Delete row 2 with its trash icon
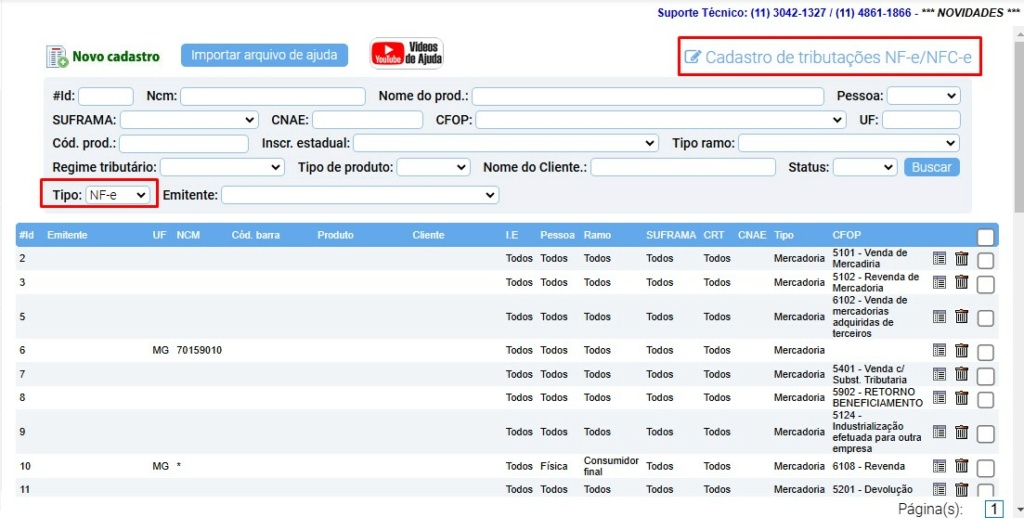1024x530 pixels. [x=961, y=258]
